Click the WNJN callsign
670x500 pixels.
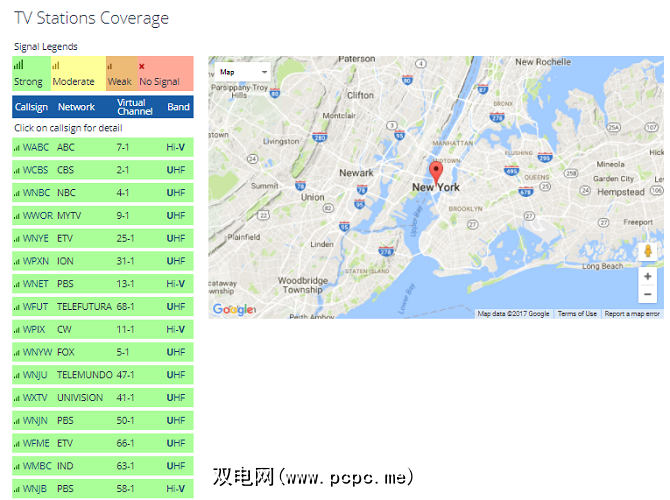tap(35, 421)
